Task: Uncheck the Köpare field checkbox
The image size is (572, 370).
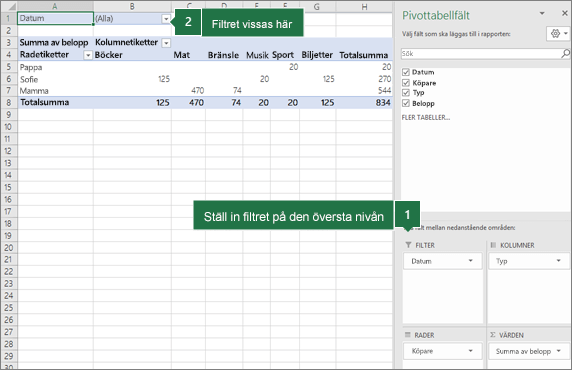Action: (x=406, y=82)
